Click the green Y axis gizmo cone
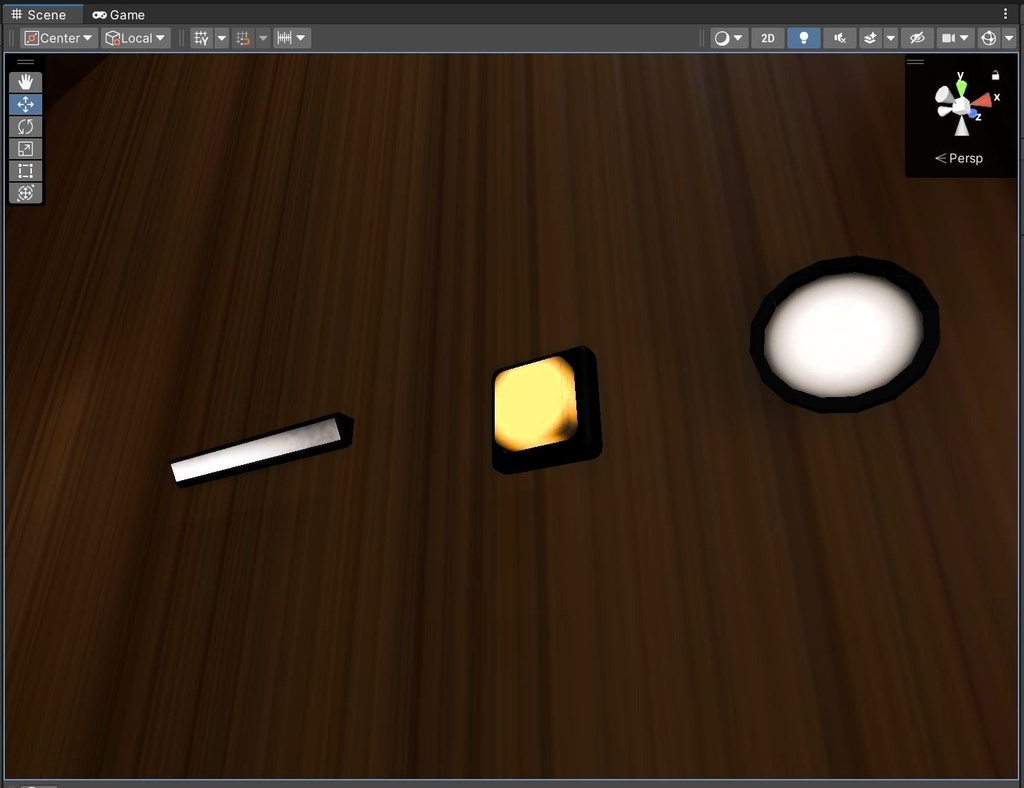 click(961, 86)
